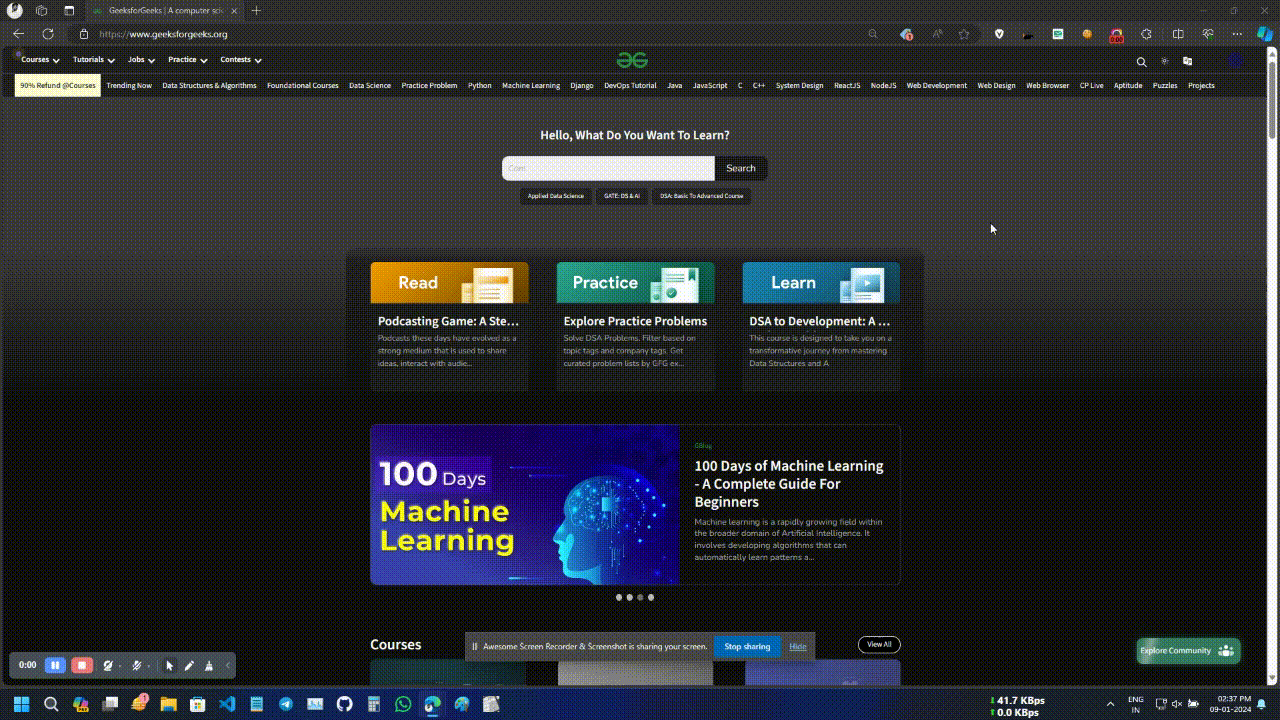Open Python in the topic bar
This screenshot has width=1280, height=720.
tap(480, 86)
